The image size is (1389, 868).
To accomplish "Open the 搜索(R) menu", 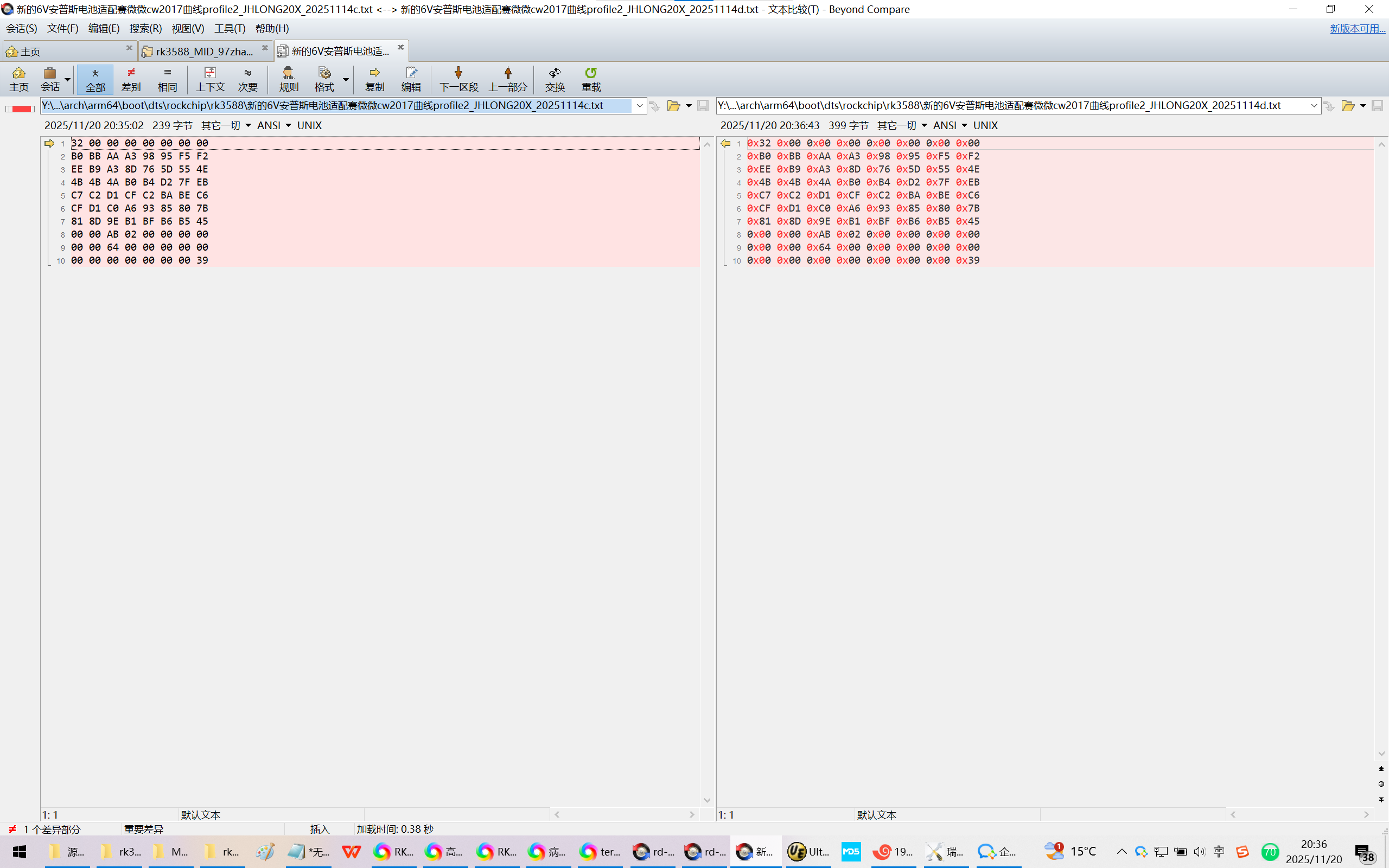I will point(145,28).
